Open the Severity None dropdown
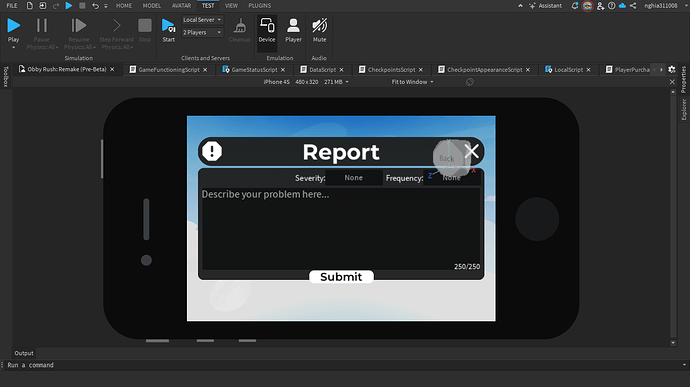Viewport: 690px width, 387px height. coord(354,177)
